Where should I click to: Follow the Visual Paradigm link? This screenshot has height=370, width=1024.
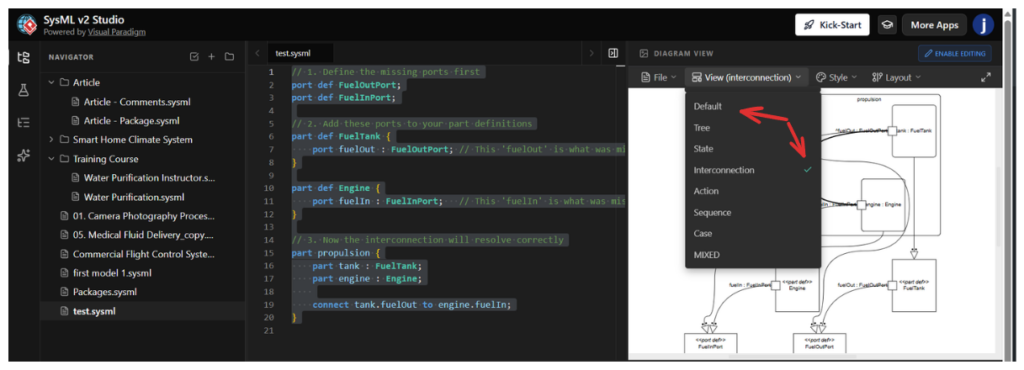tap(116, 31)
